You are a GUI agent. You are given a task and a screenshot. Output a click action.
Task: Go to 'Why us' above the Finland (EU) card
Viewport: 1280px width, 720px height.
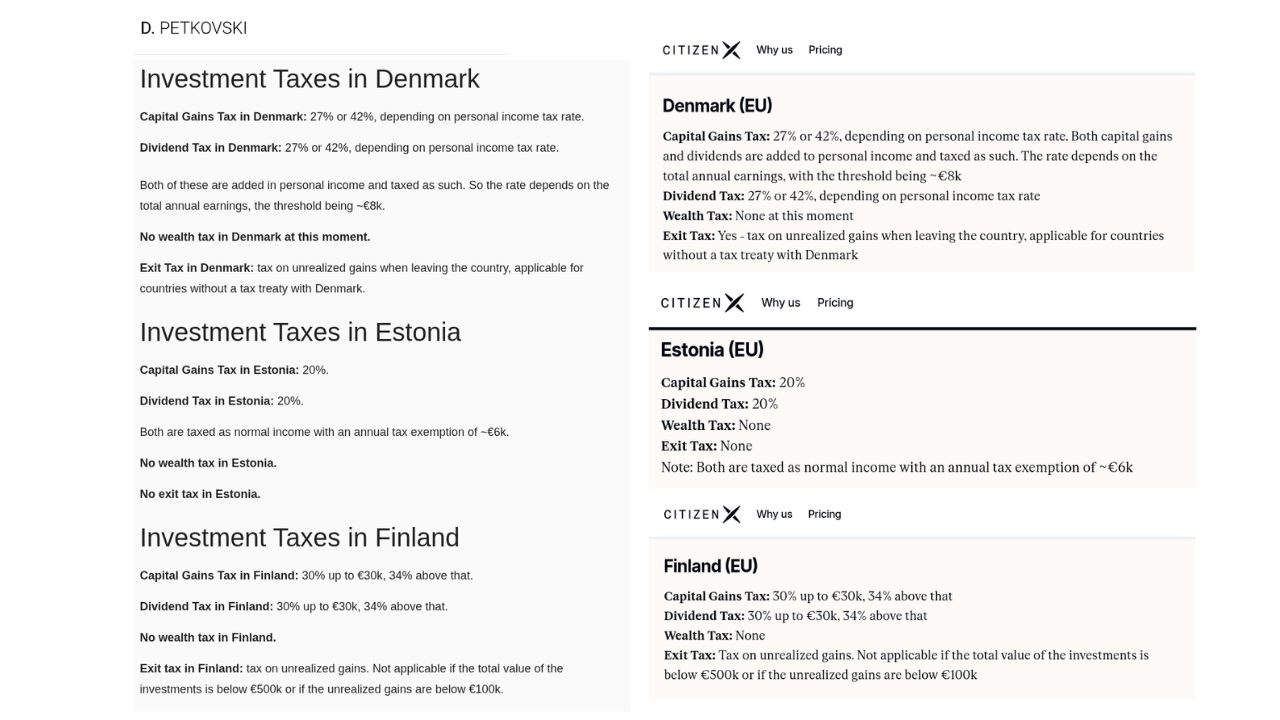(x=774, y=514)
